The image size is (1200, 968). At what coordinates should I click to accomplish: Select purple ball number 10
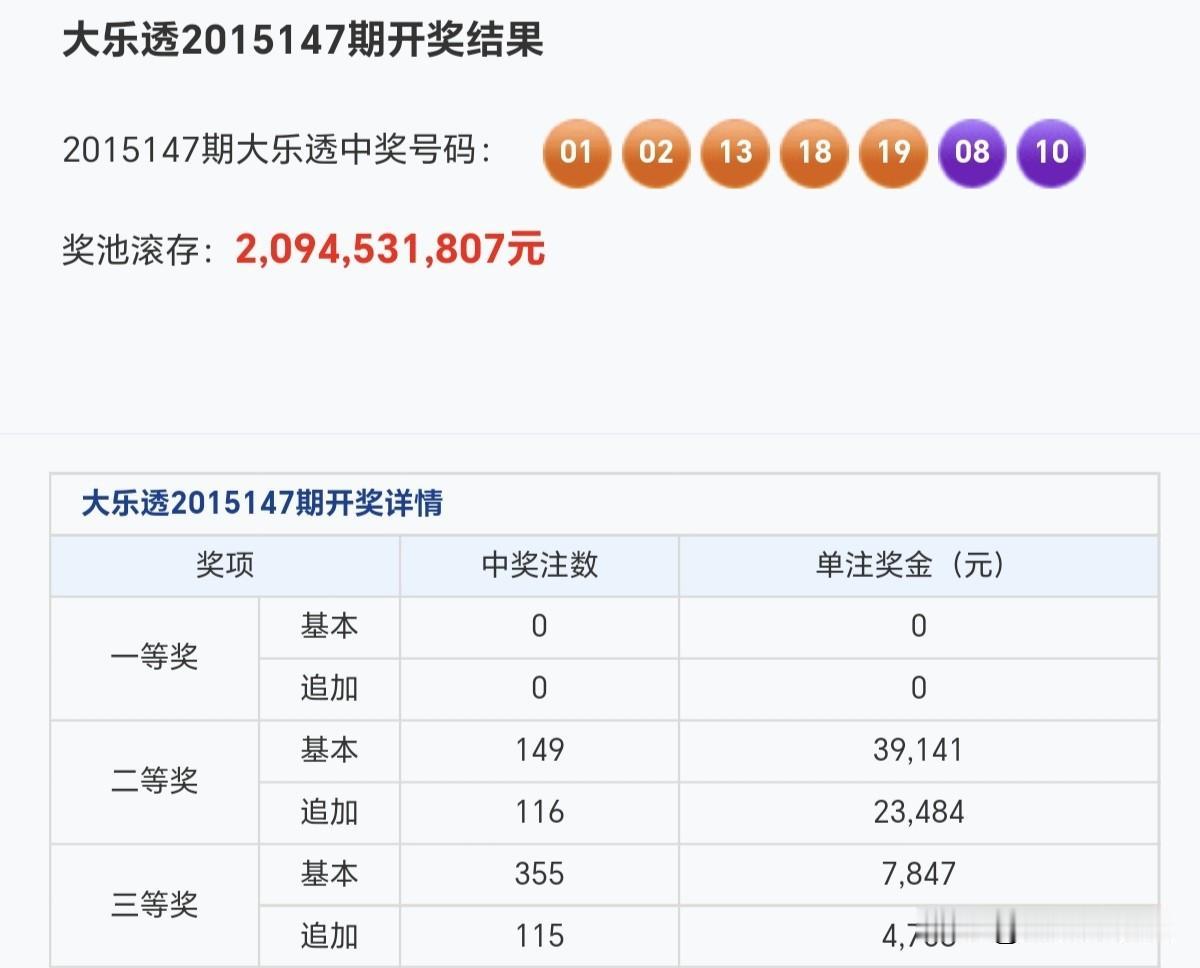(1050, 153)
